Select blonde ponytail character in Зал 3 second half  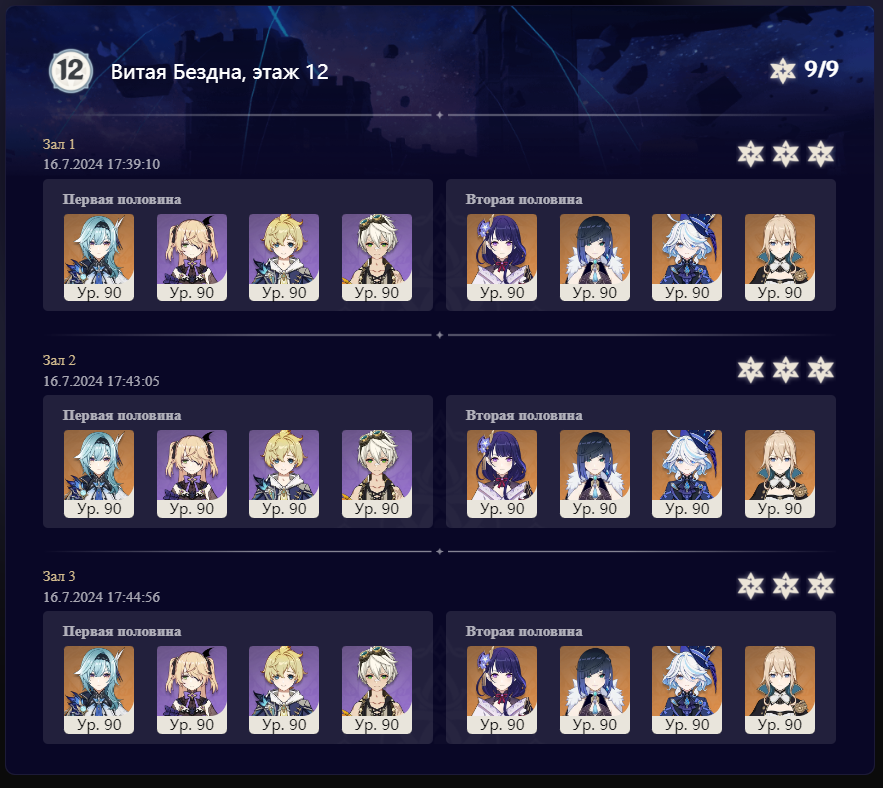(x=779, y=689)
